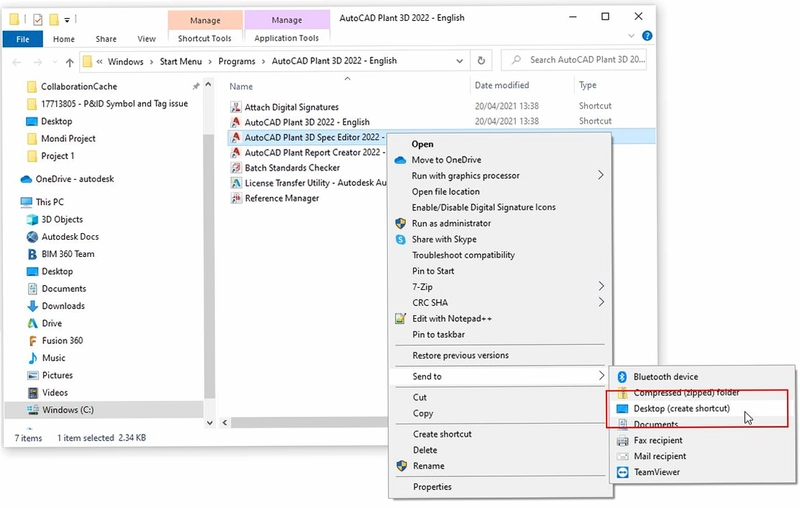Image resolution: width=800 pixels, height=508 pixels.
Task: Click the file list left scroll arrow
Action: coord(224,423)
